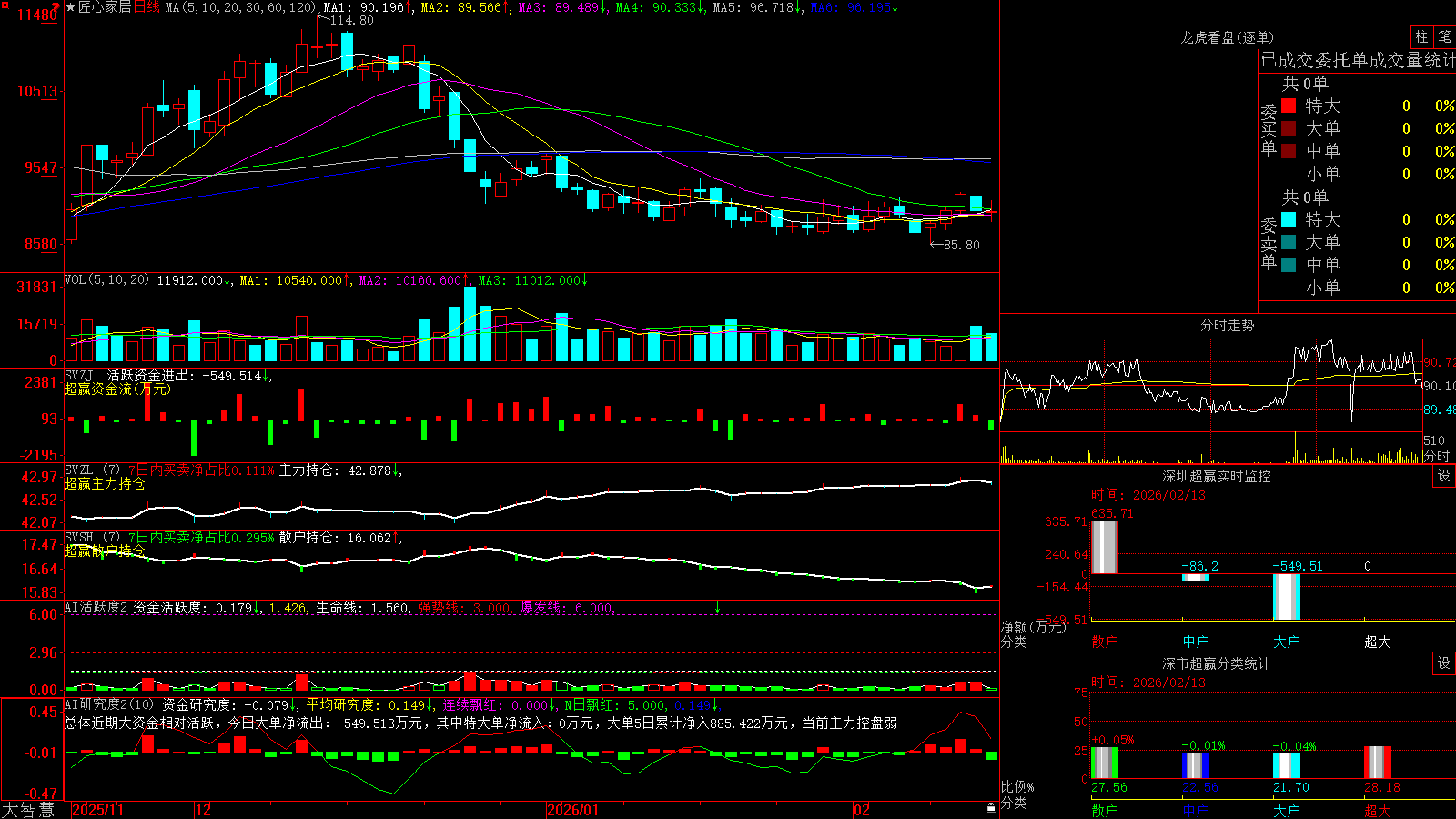Jump to 2025/11 on the timeline
Viewport: 1456px width, 819px height.
point(97,810)
